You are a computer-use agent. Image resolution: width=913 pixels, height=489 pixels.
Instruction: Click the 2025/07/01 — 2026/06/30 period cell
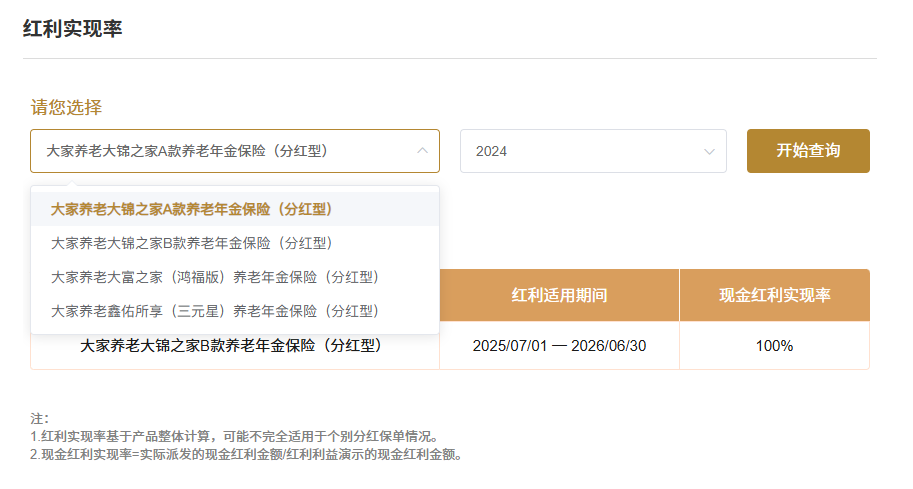coord(559,346)
